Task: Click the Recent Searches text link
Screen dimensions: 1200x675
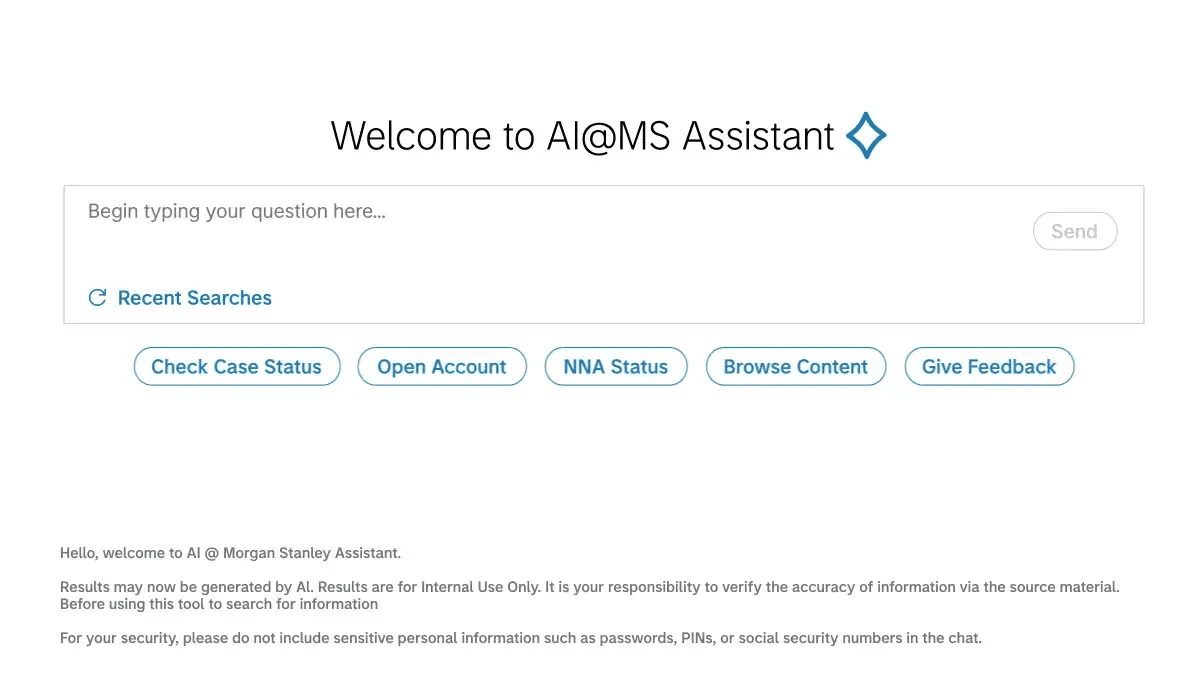Action: [194, 297]
